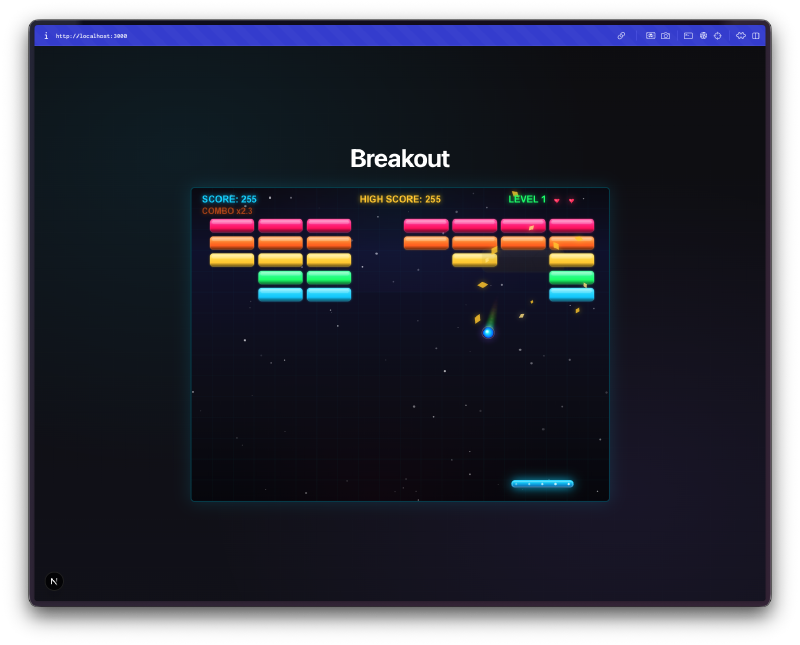Viewport: 800px width, 645px height.
Task: Click the localhost:3000 address field
Action: point(91,36)
